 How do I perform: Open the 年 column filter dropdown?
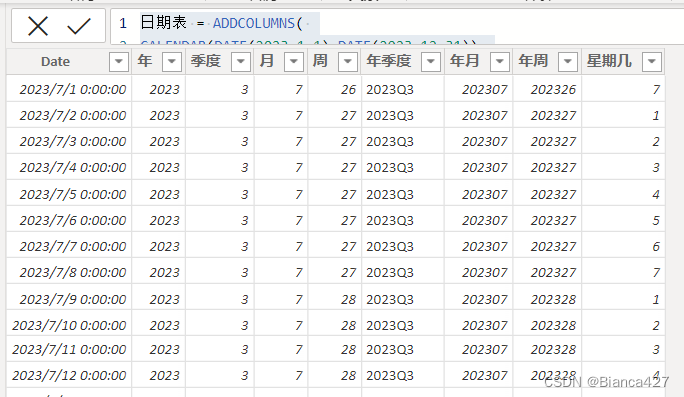click(171, 62)
